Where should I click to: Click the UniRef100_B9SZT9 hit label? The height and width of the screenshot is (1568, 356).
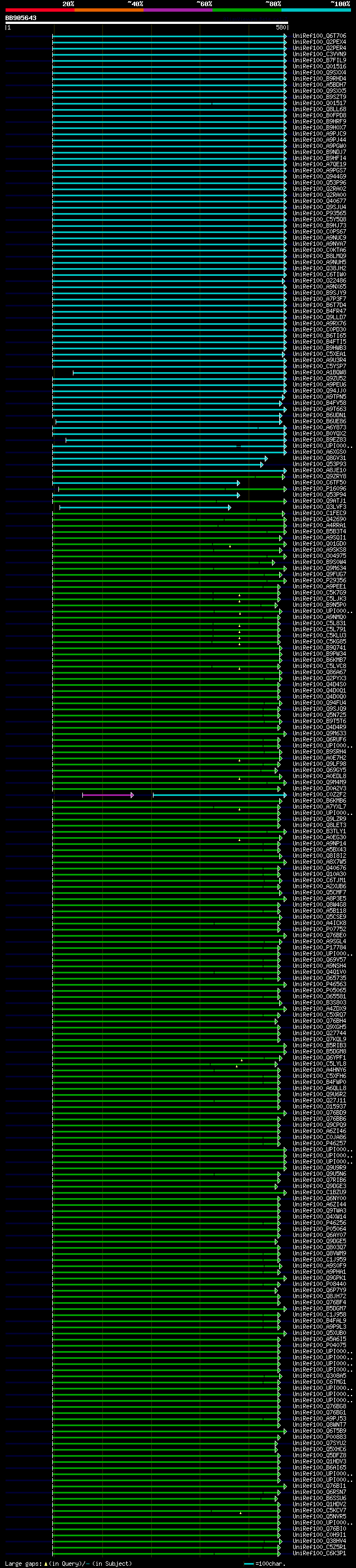tap(319, 97)
